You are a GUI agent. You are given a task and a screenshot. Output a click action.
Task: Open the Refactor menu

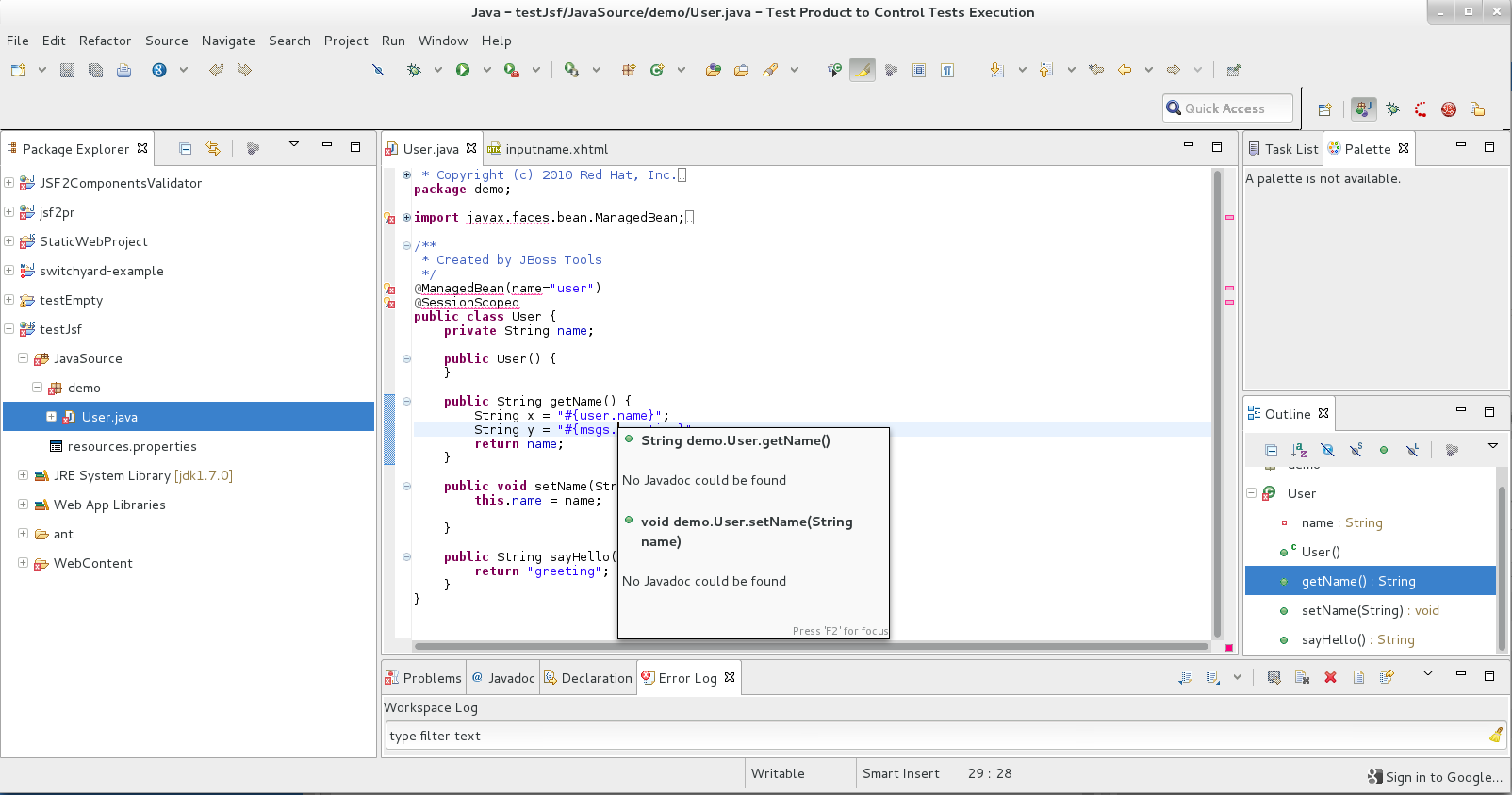105,41
